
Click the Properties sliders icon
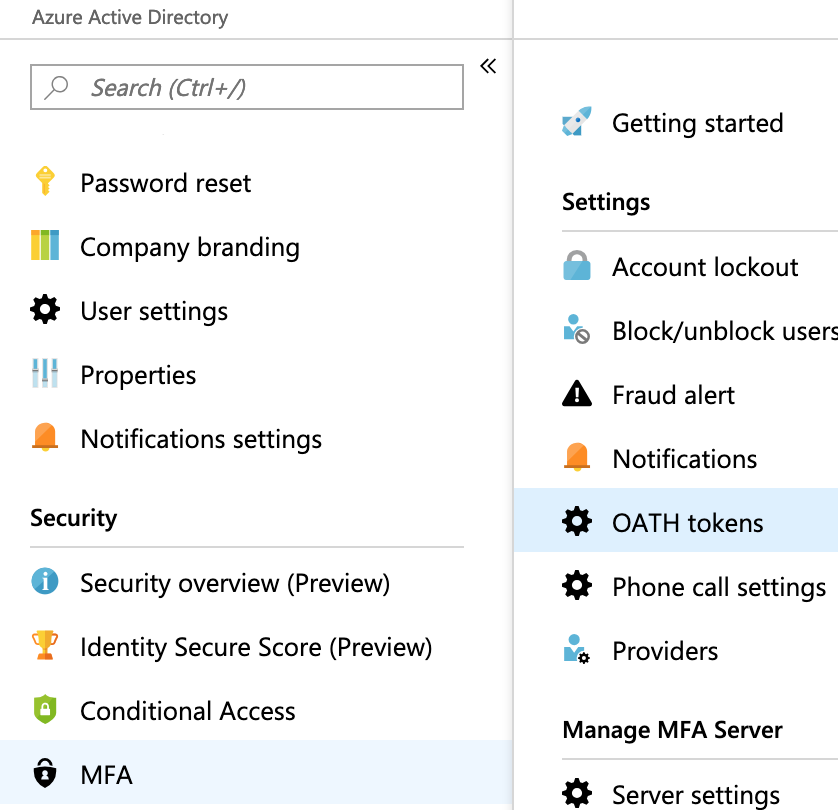[45, 373]
